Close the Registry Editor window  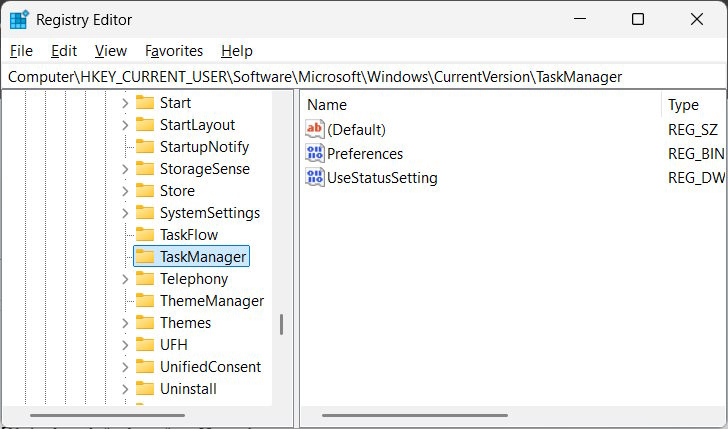pyautogui.click(x=696, y=19)
